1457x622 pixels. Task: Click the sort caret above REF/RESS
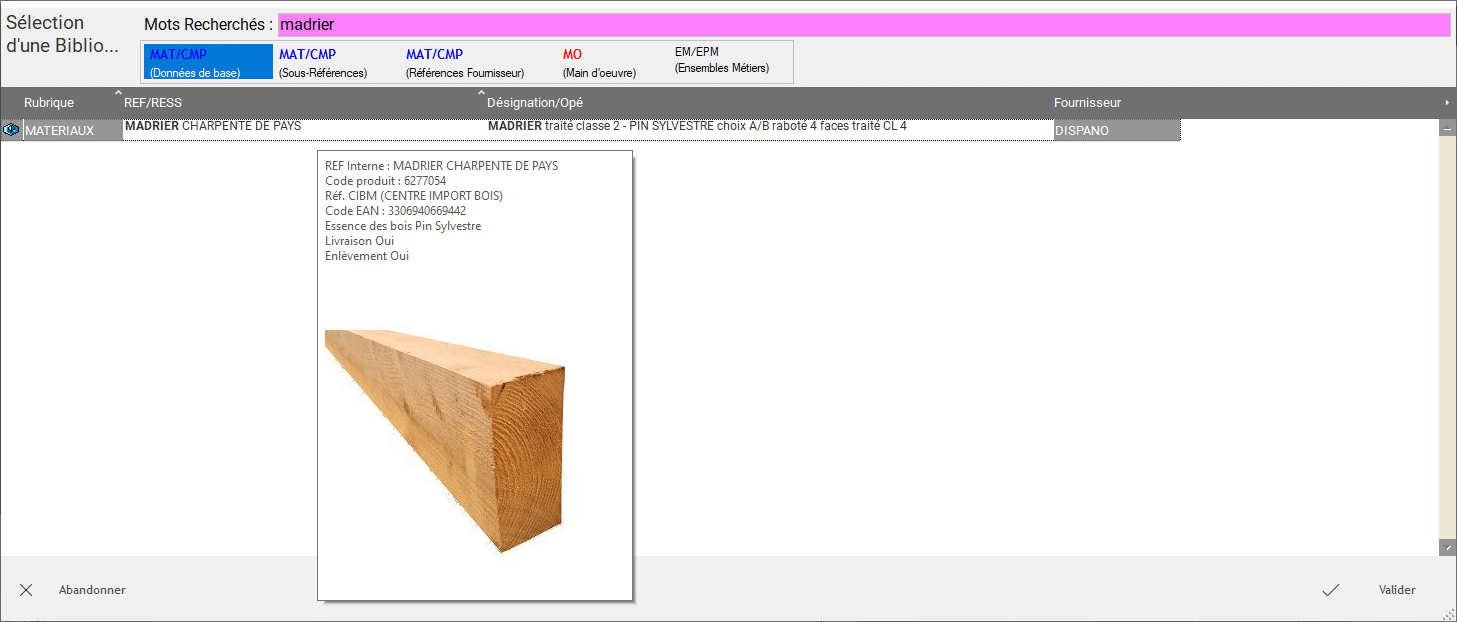point(118,93)
